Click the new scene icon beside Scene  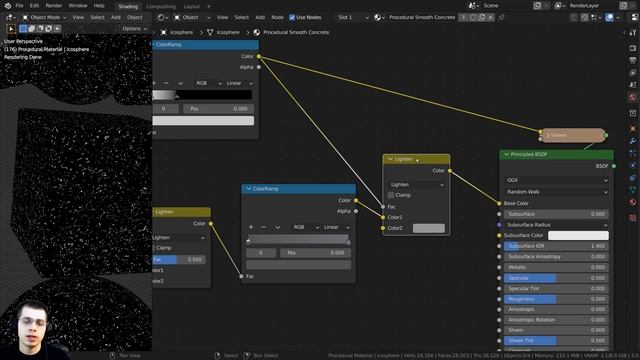[x=538, y=6]
